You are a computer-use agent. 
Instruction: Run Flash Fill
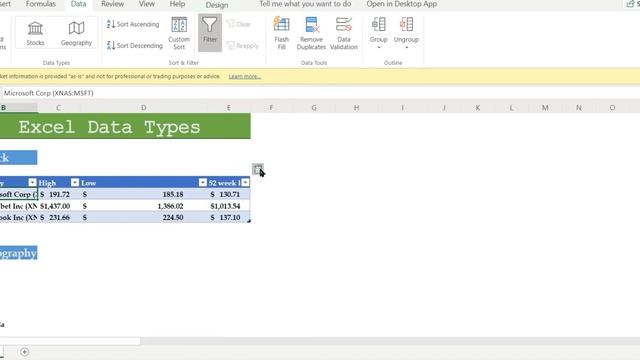pos(281,33)
